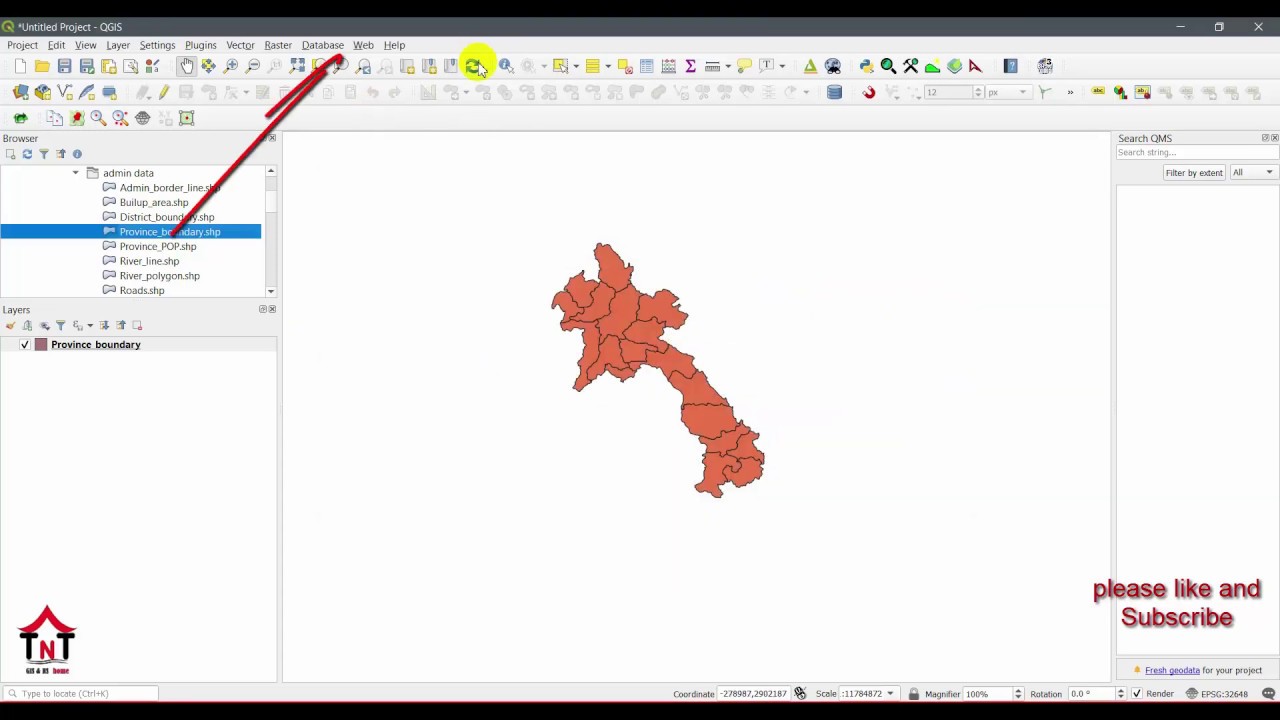
Task: Open Data Source Manager icon
Action: click(x=20, y=92)
